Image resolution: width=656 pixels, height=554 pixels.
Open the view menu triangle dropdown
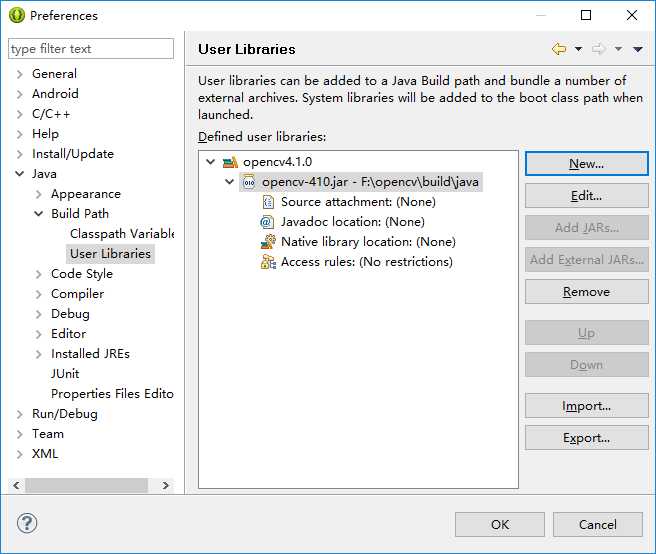point(638,49)
